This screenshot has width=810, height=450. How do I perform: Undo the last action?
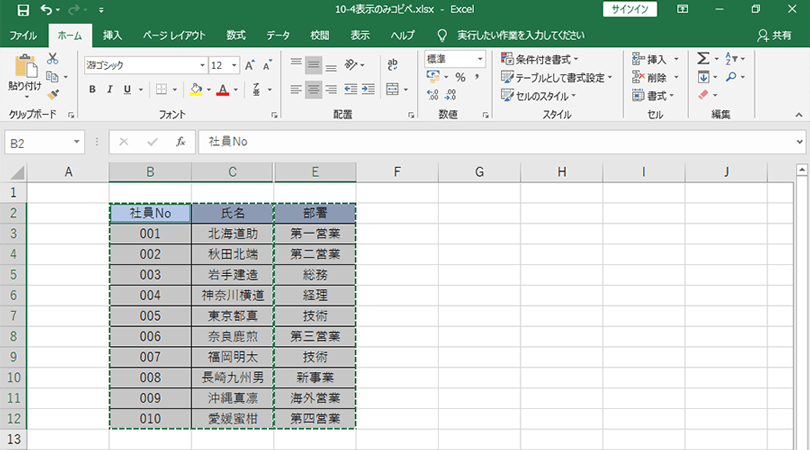[46, 9]
